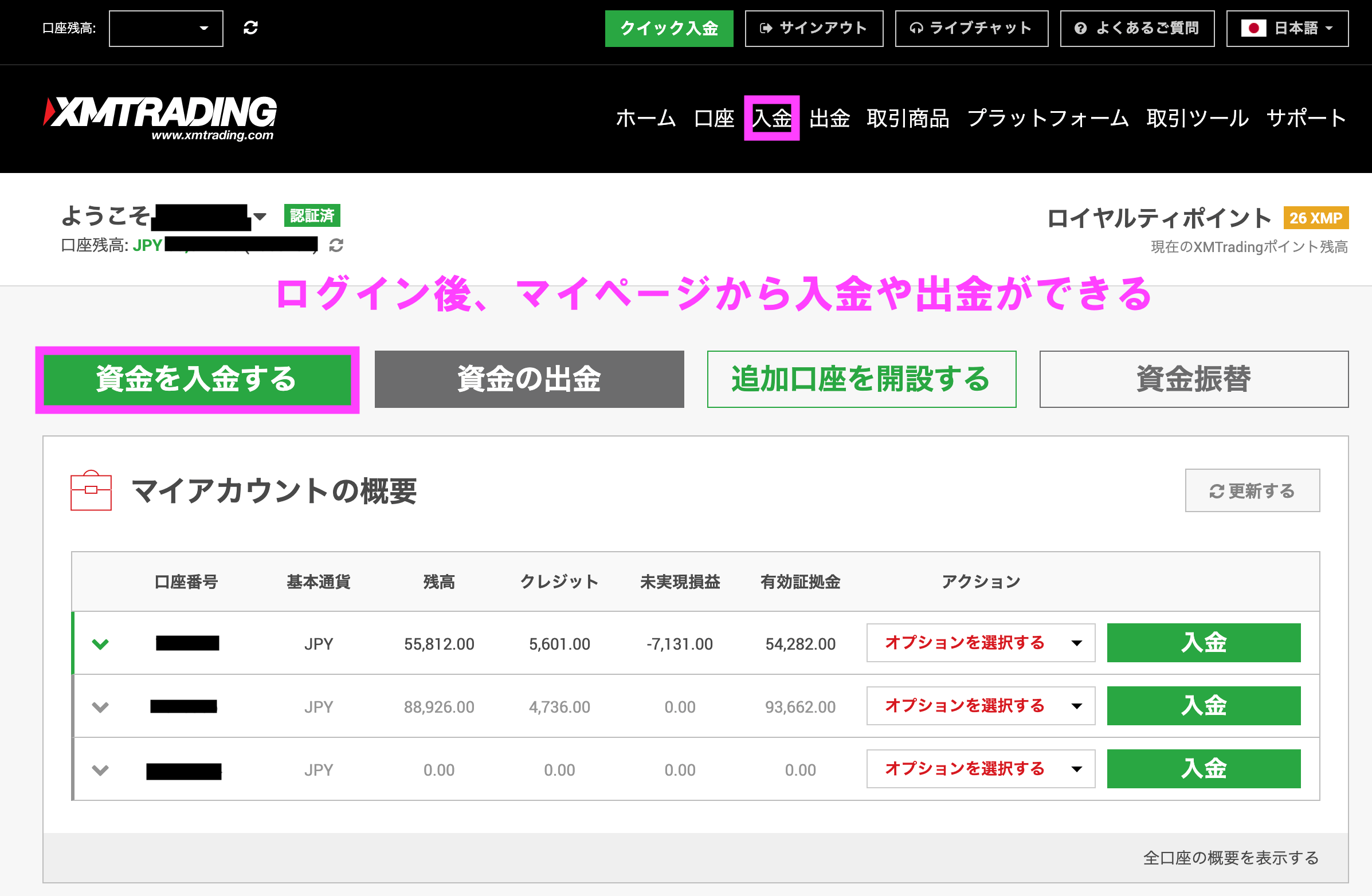Click the refresh icon beside the top-bar balance dropdown

click(x=250, y=27)
